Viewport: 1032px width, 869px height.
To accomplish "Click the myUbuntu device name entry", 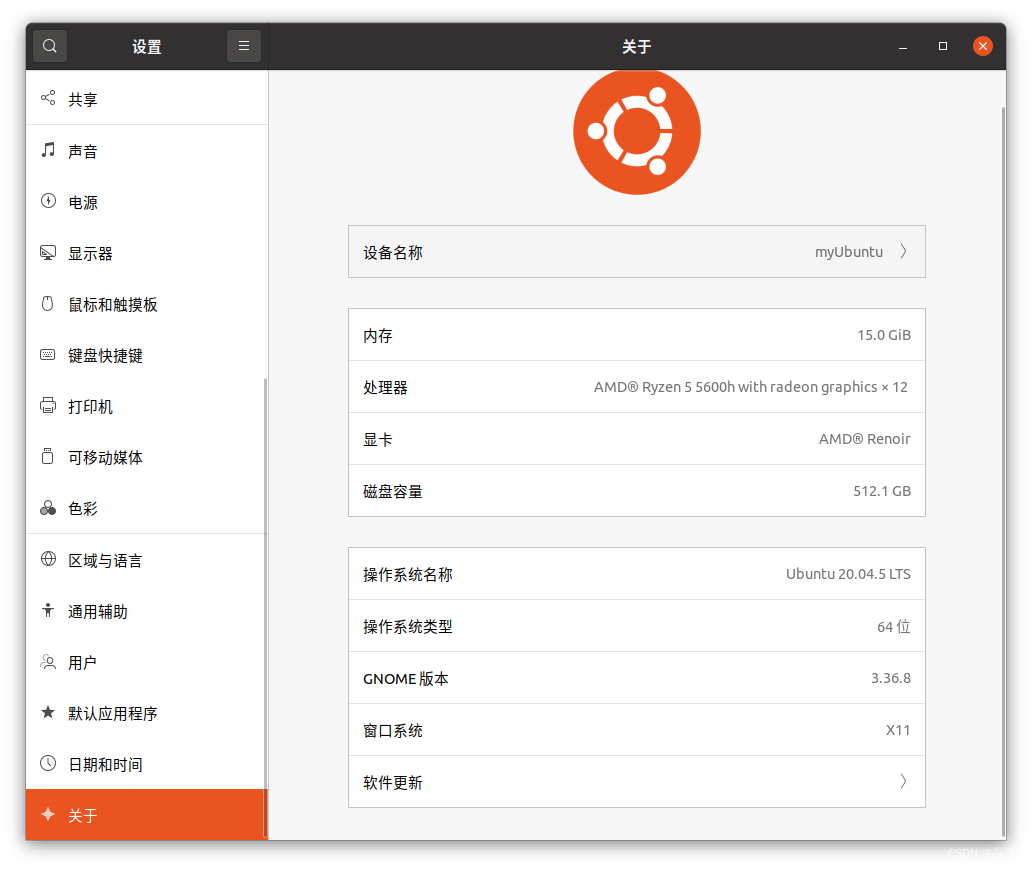I will pos(848,251).
